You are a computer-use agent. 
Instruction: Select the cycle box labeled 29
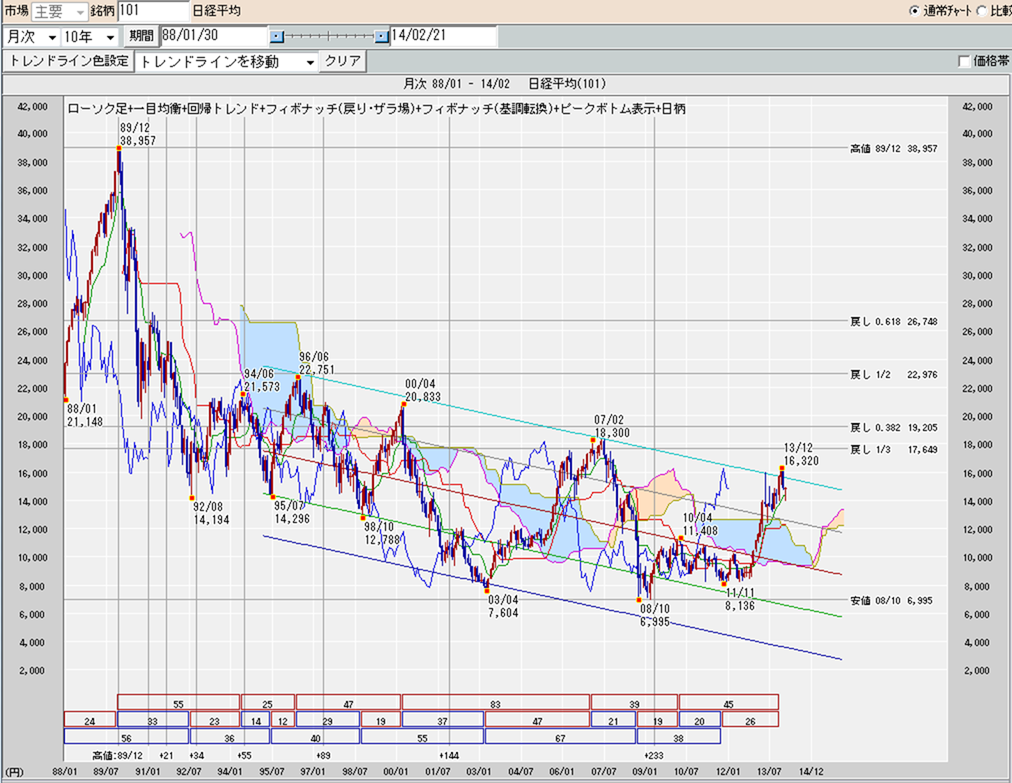tap(328, 719)
